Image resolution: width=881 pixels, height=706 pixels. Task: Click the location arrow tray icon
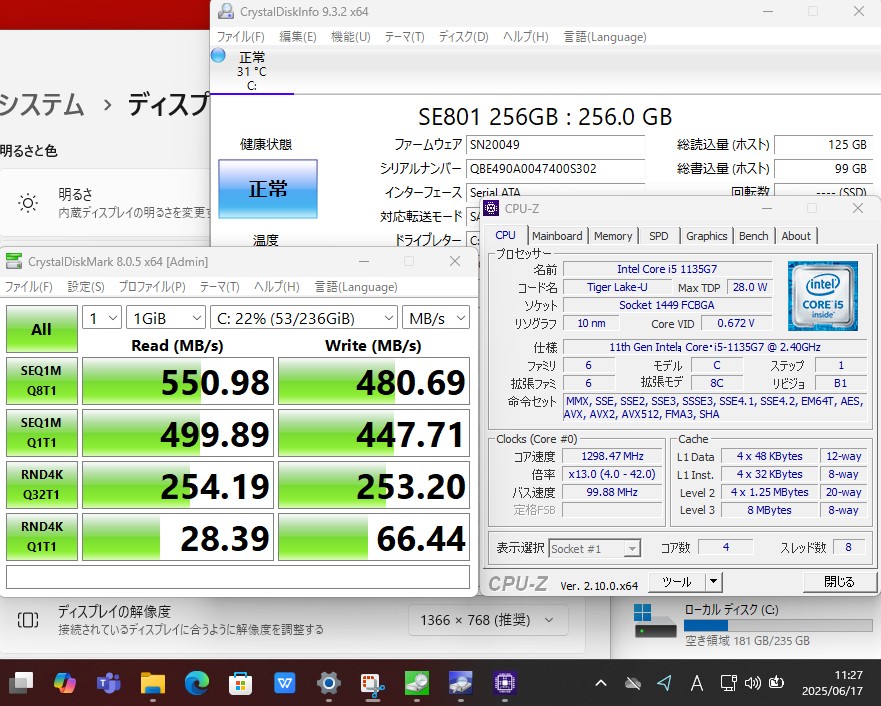(x=665, y=682)
